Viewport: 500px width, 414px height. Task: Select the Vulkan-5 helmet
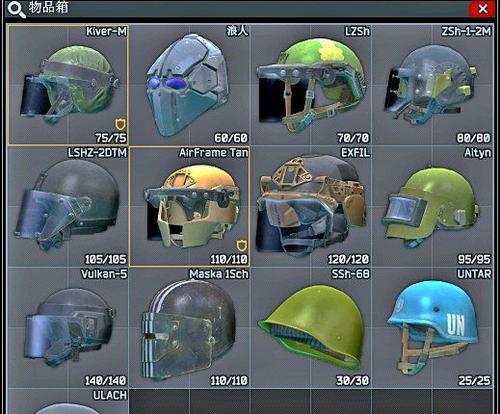pyautogui.click(x=68, y=328)
